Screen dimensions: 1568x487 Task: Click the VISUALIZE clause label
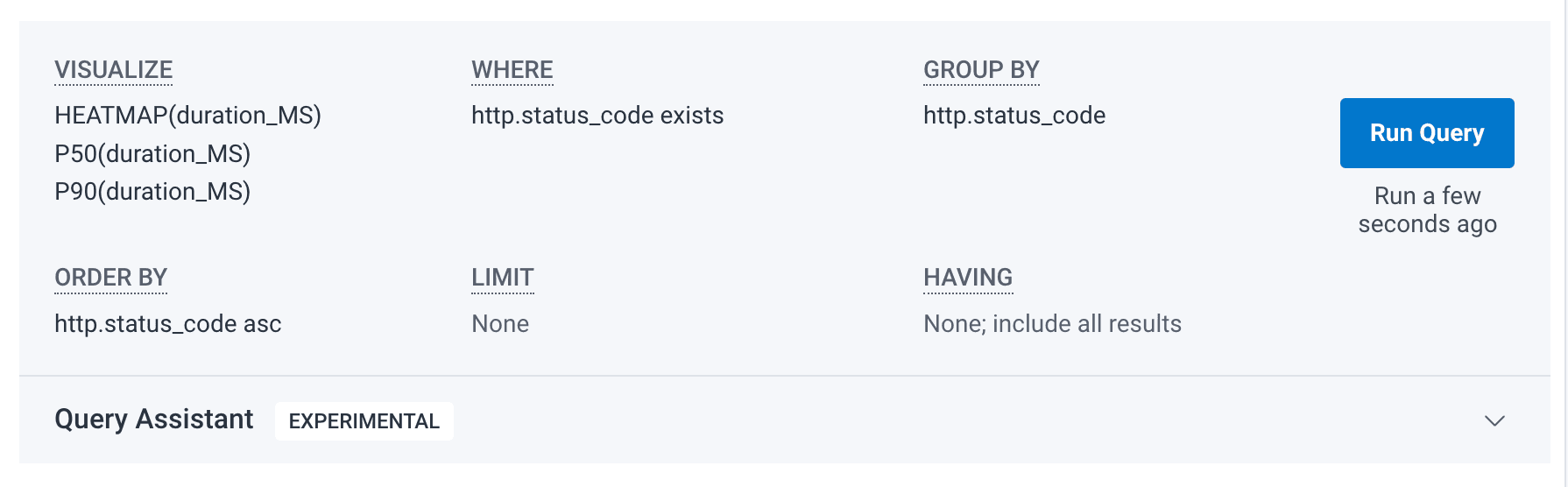[114, 70]
